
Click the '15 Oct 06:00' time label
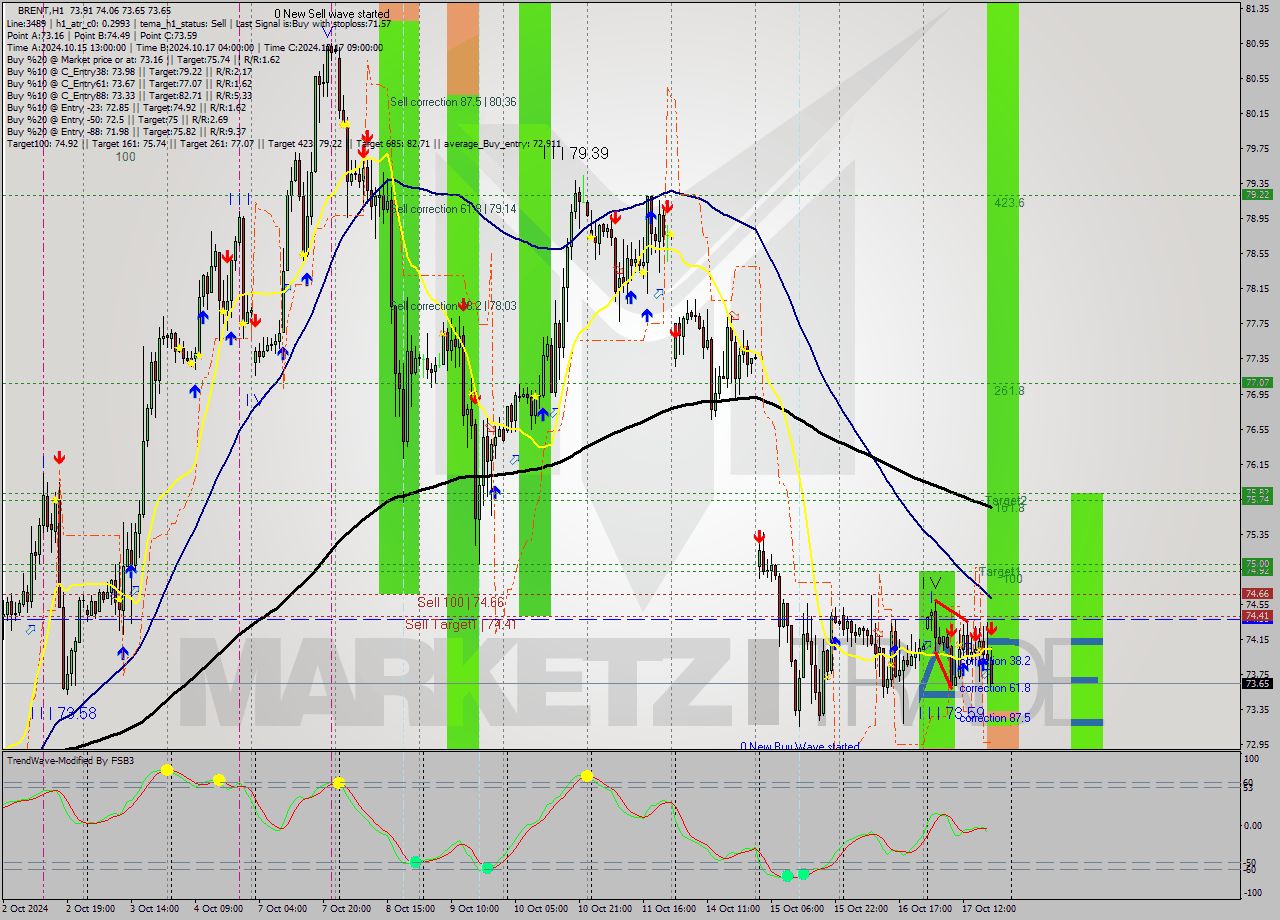pyautogui.click(x=797, y=909)
